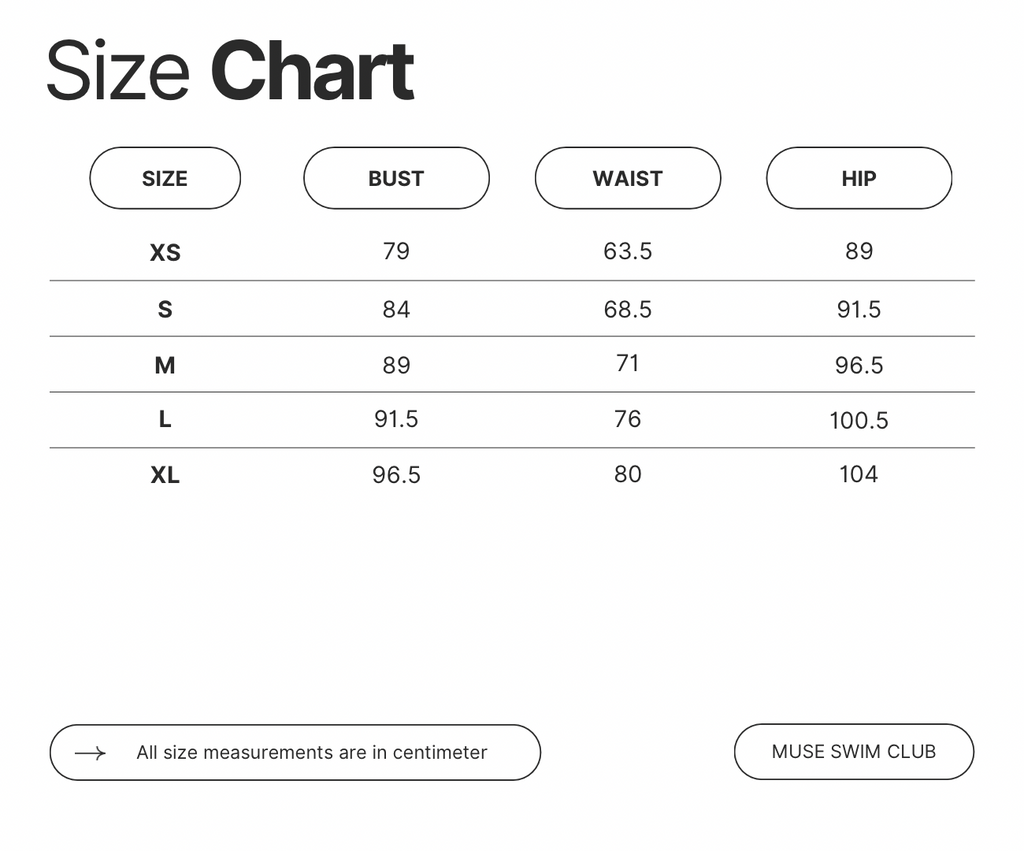This screenshot has width=1024, height=851.
Task: Choose the S size row label
Action: [x=165, y=309]
